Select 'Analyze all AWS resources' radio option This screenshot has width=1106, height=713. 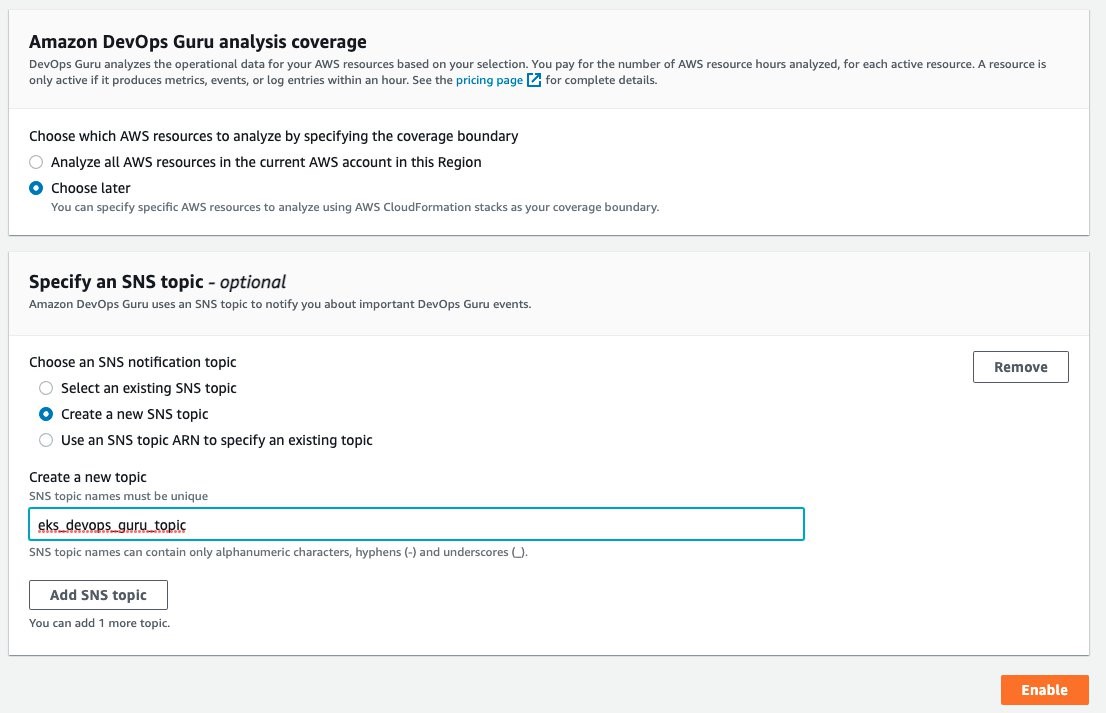[36, 162]
